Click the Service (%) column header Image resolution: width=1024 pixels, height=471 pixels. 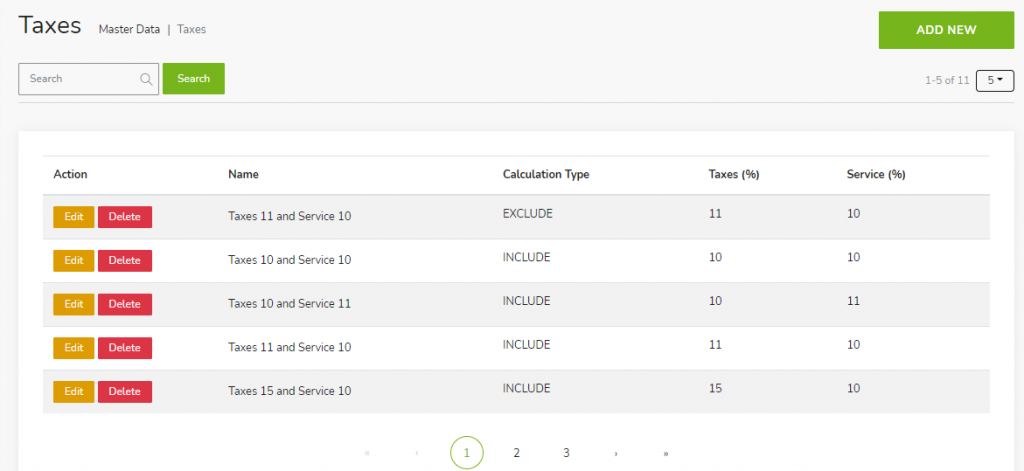click(x=876, y=174)
